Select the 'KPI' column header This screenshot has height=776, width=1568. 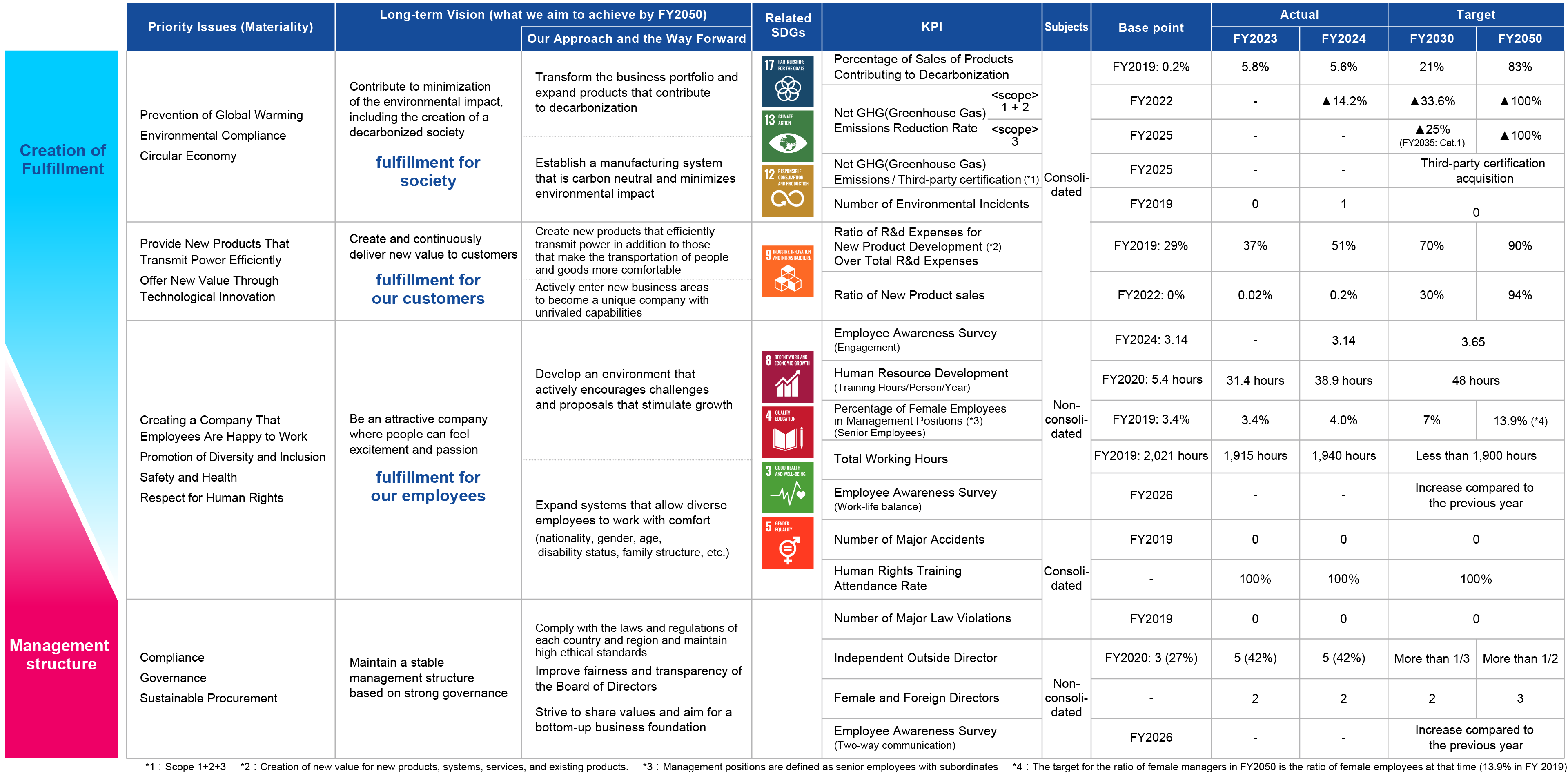click(932, 27)
